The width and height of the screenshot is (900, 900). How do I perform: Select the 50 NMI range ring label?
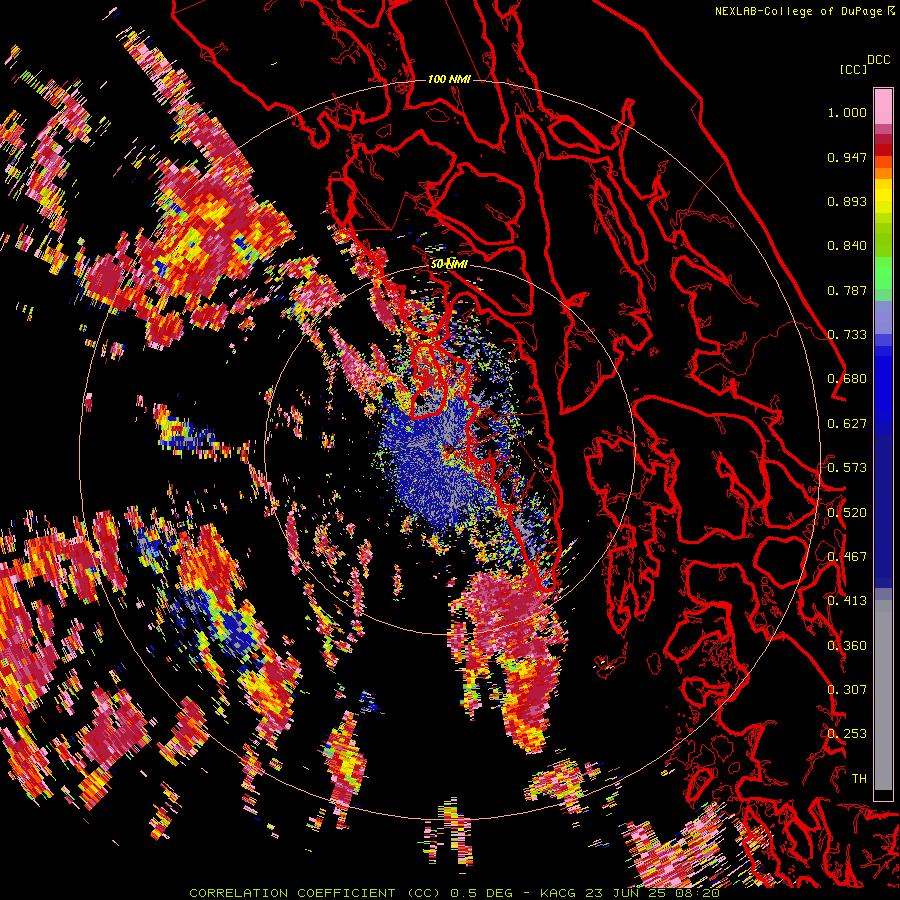[449, 264]
